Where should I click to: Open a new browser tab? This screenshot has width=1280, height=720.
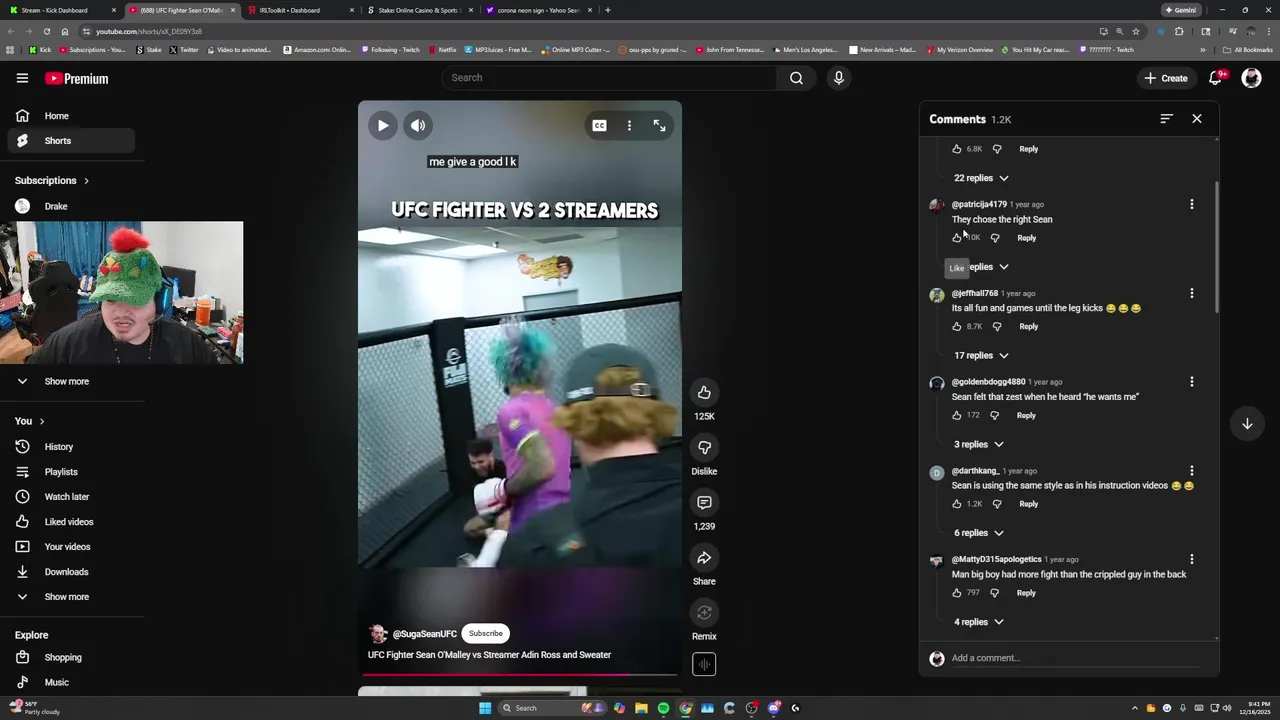coord(608,10)
